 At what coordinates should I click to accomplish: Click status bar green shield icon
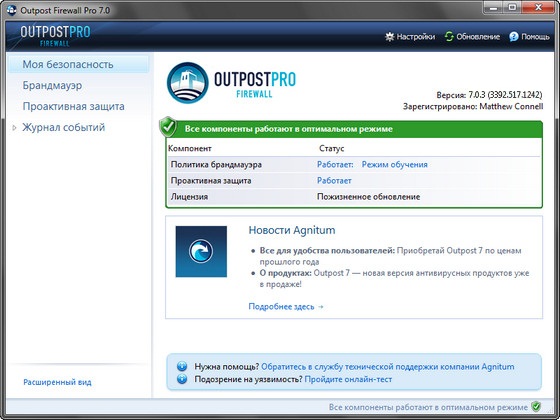(x=536, y=406)
